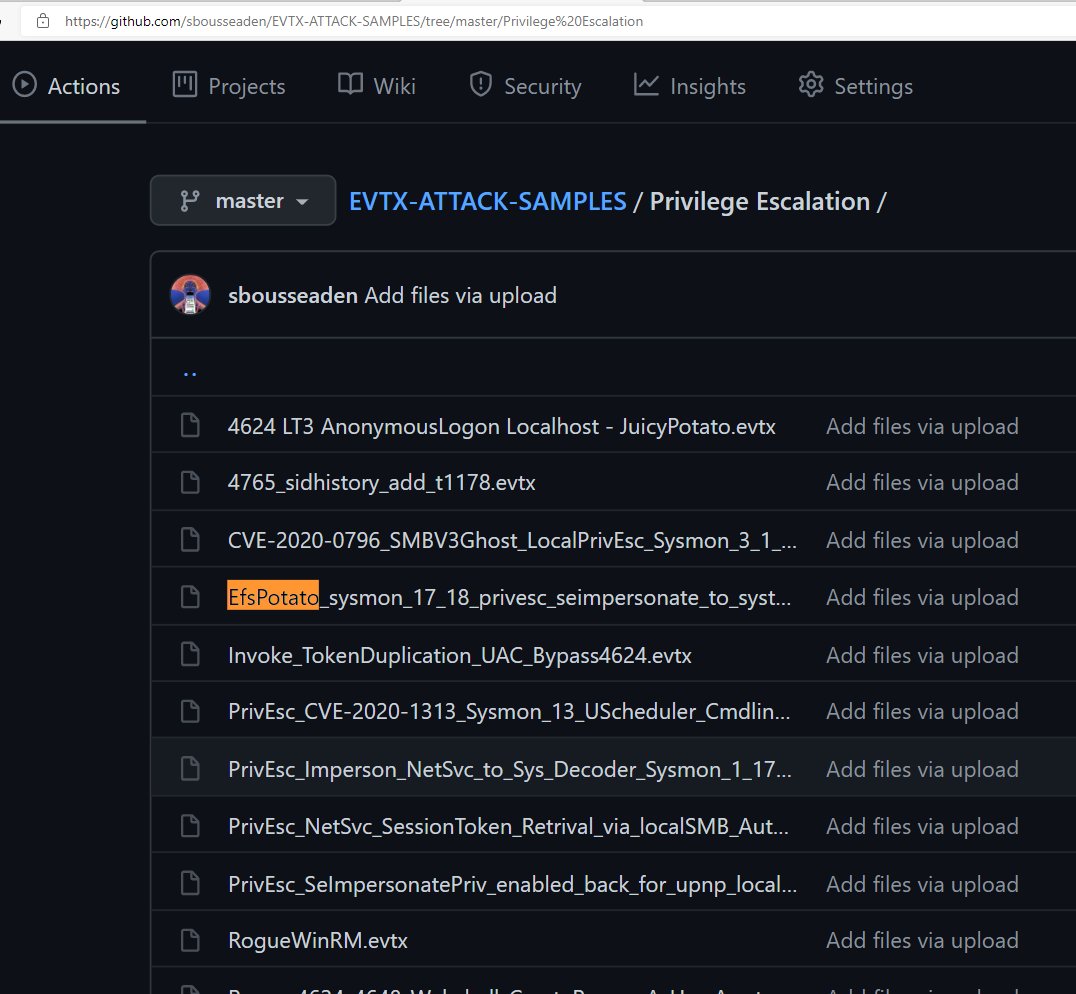Click file icon beside PrivEsc_Imperson_NetSvc
This screenshot has height=994, width=1076.
pos(190,769)
